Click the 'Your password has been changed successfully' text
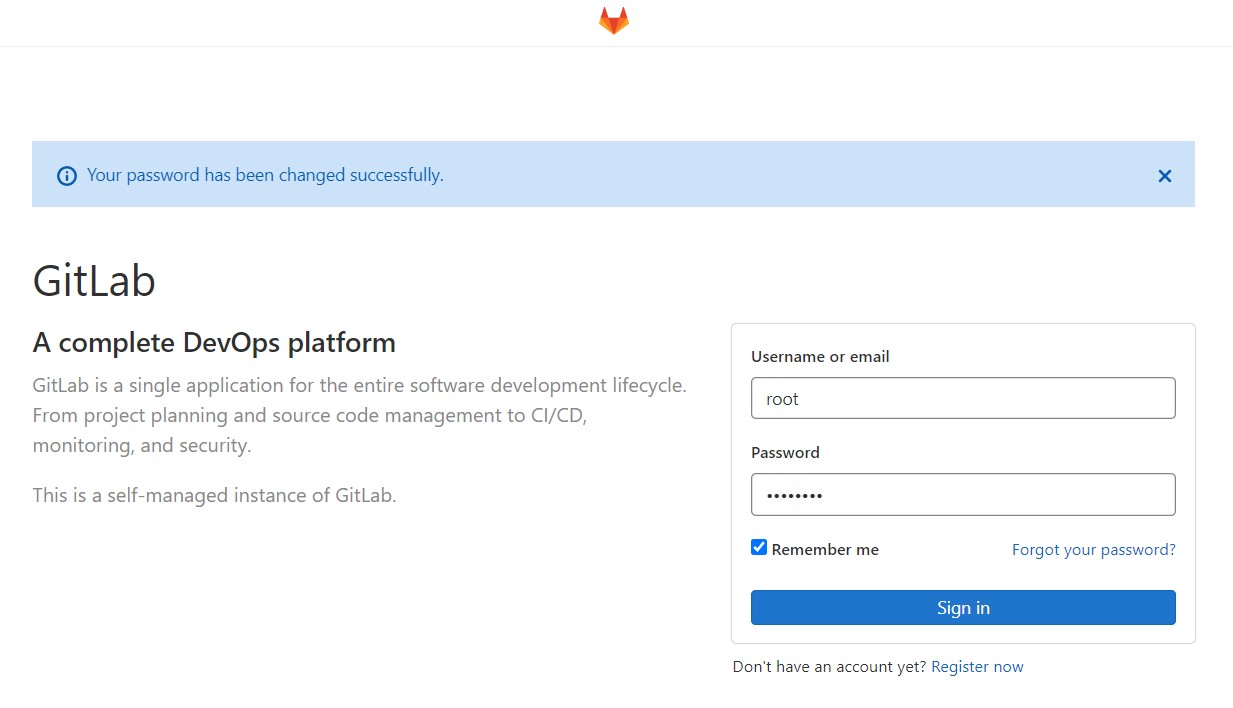The height and width of the screenshot is (708, 1233). pyautogui.click(x=265, y=176)
